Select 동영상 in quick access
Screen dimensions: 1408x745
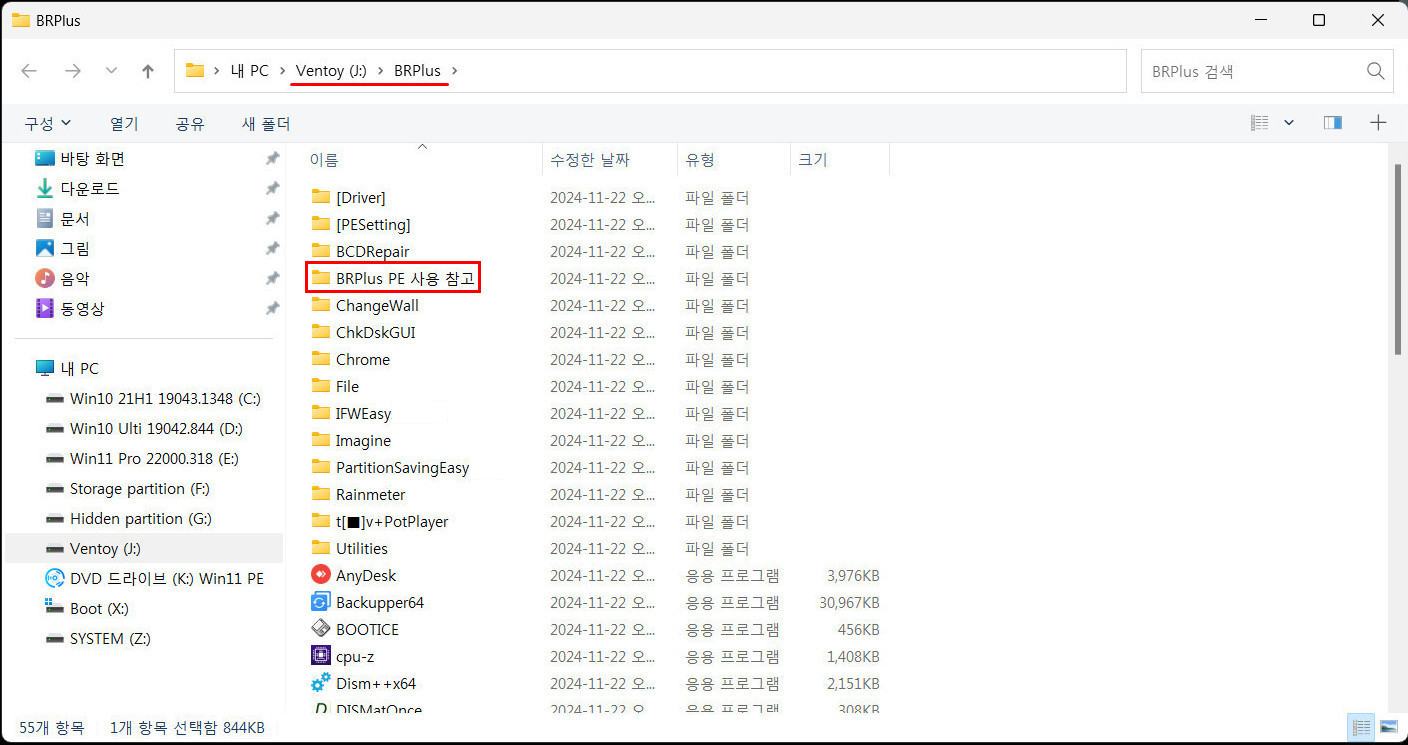[x=70, y=308]
